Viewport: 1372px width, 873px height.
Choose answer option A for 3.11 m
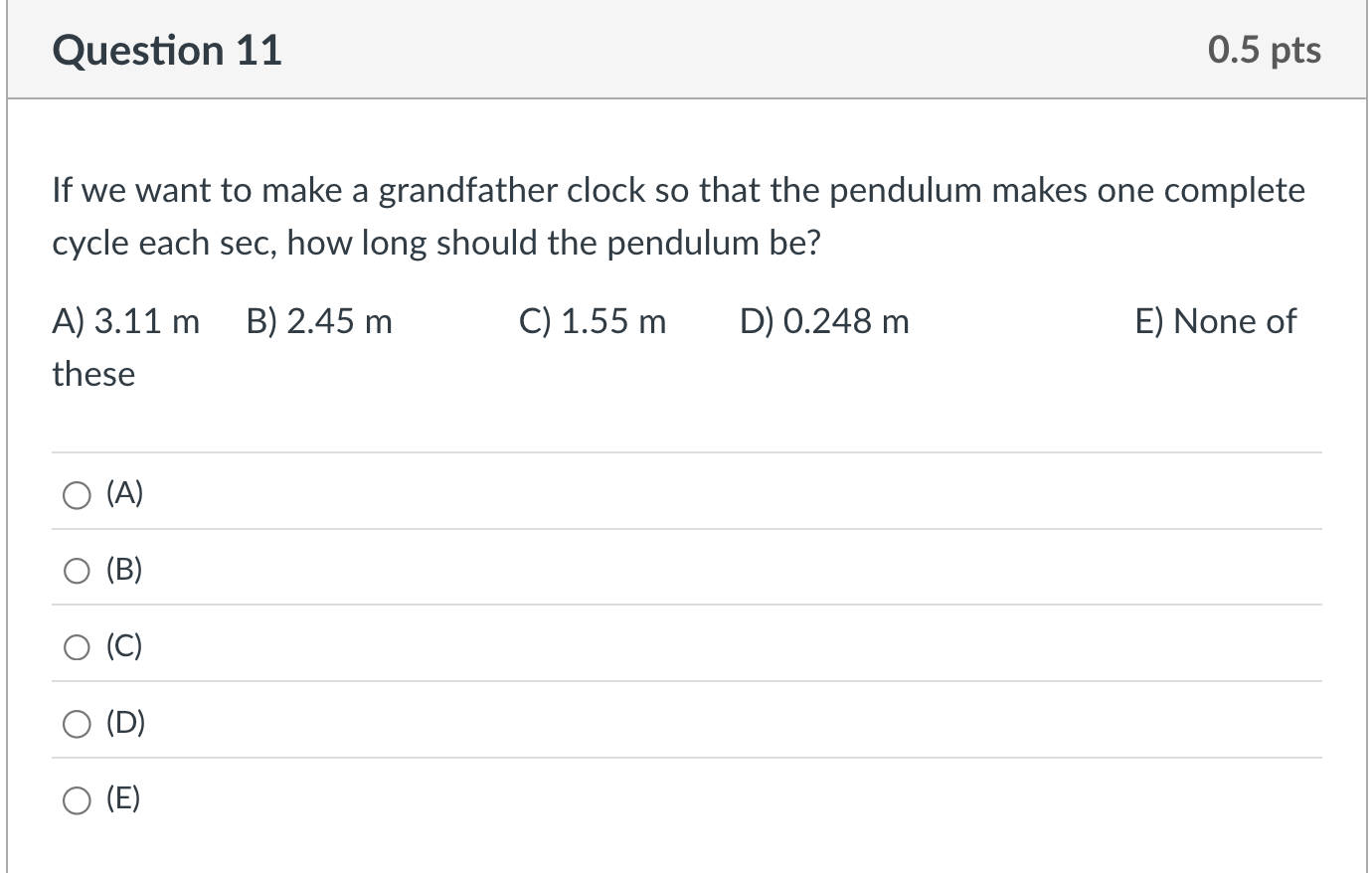click(x=77, y=493)
